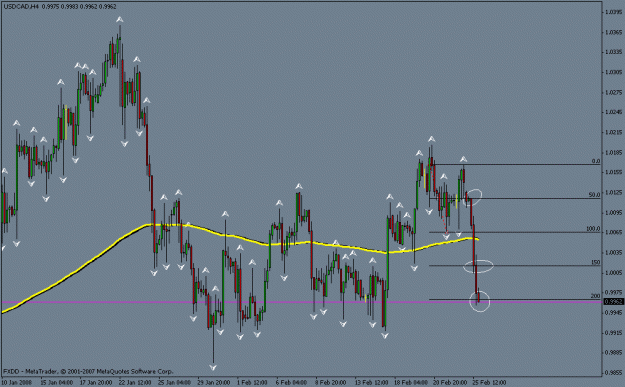Click the 1.0365 price axis label
625x387 pixels.
(613, 32)
